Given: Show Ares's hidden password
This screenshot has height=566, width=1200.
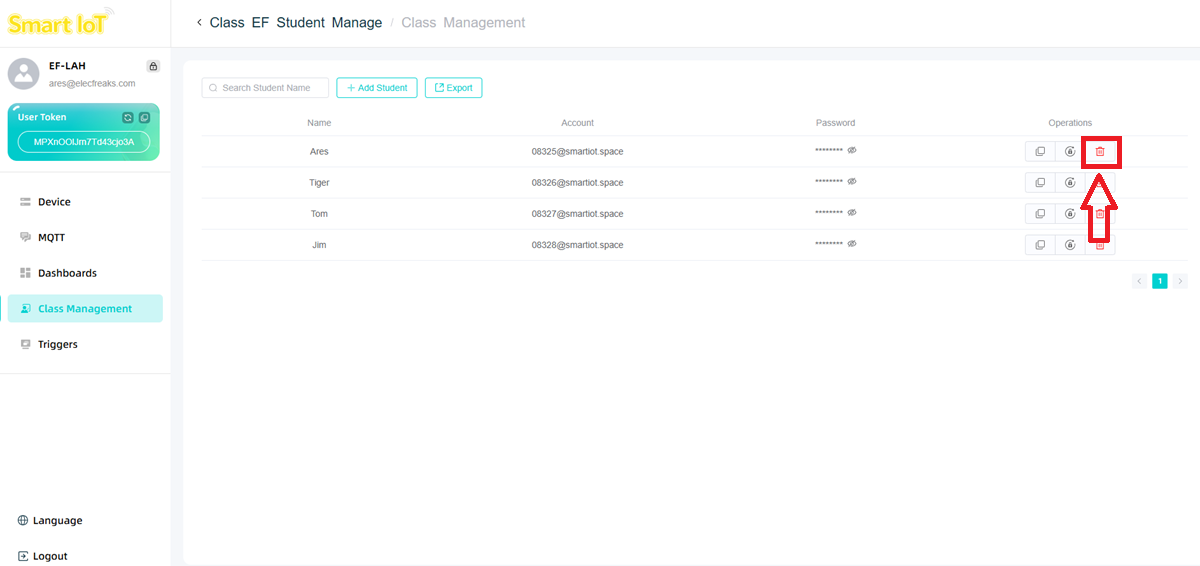Looking at the screenshot, I should click(x=852, y=151).
